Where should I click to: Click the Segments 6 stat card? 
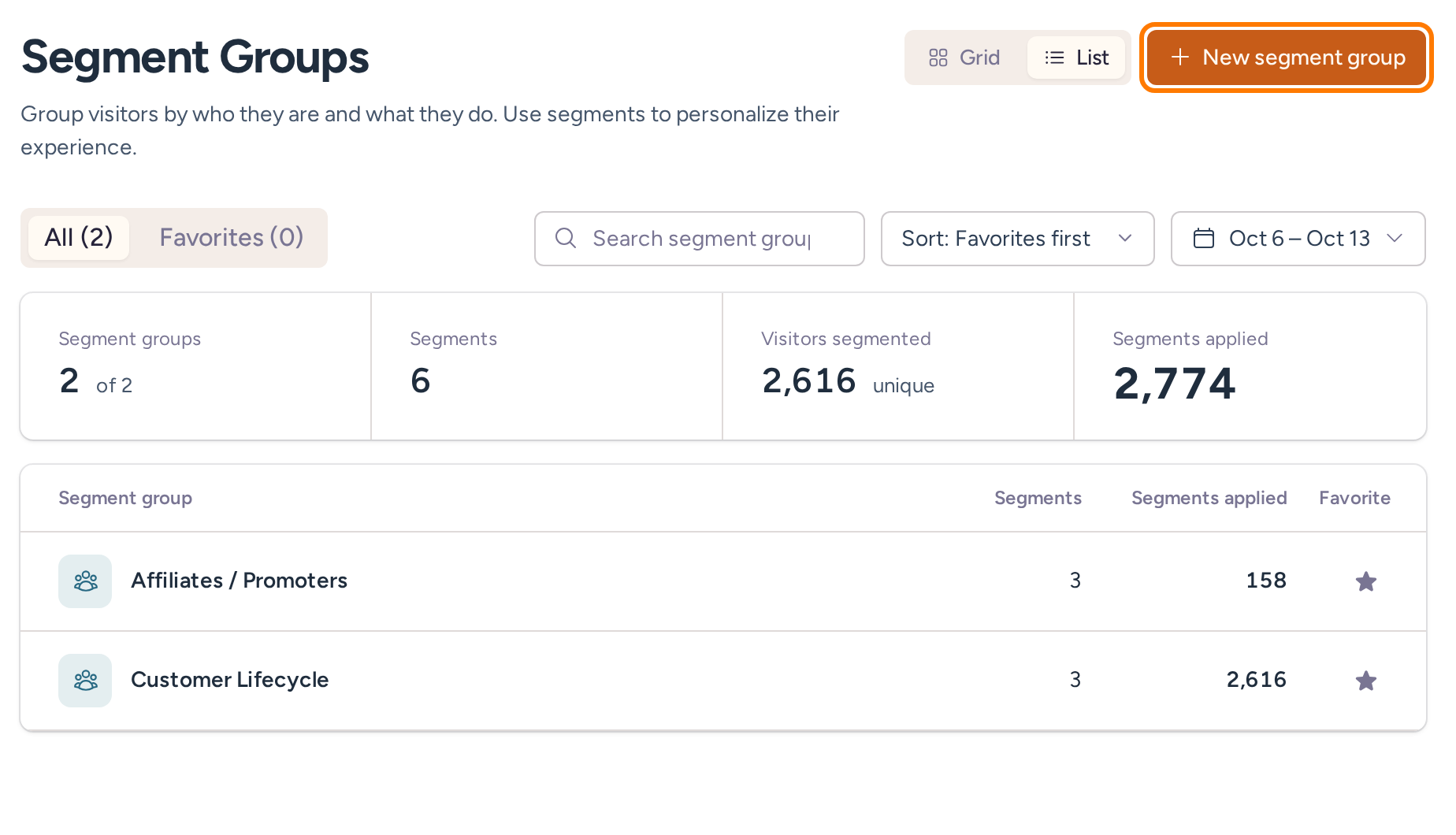547,366
